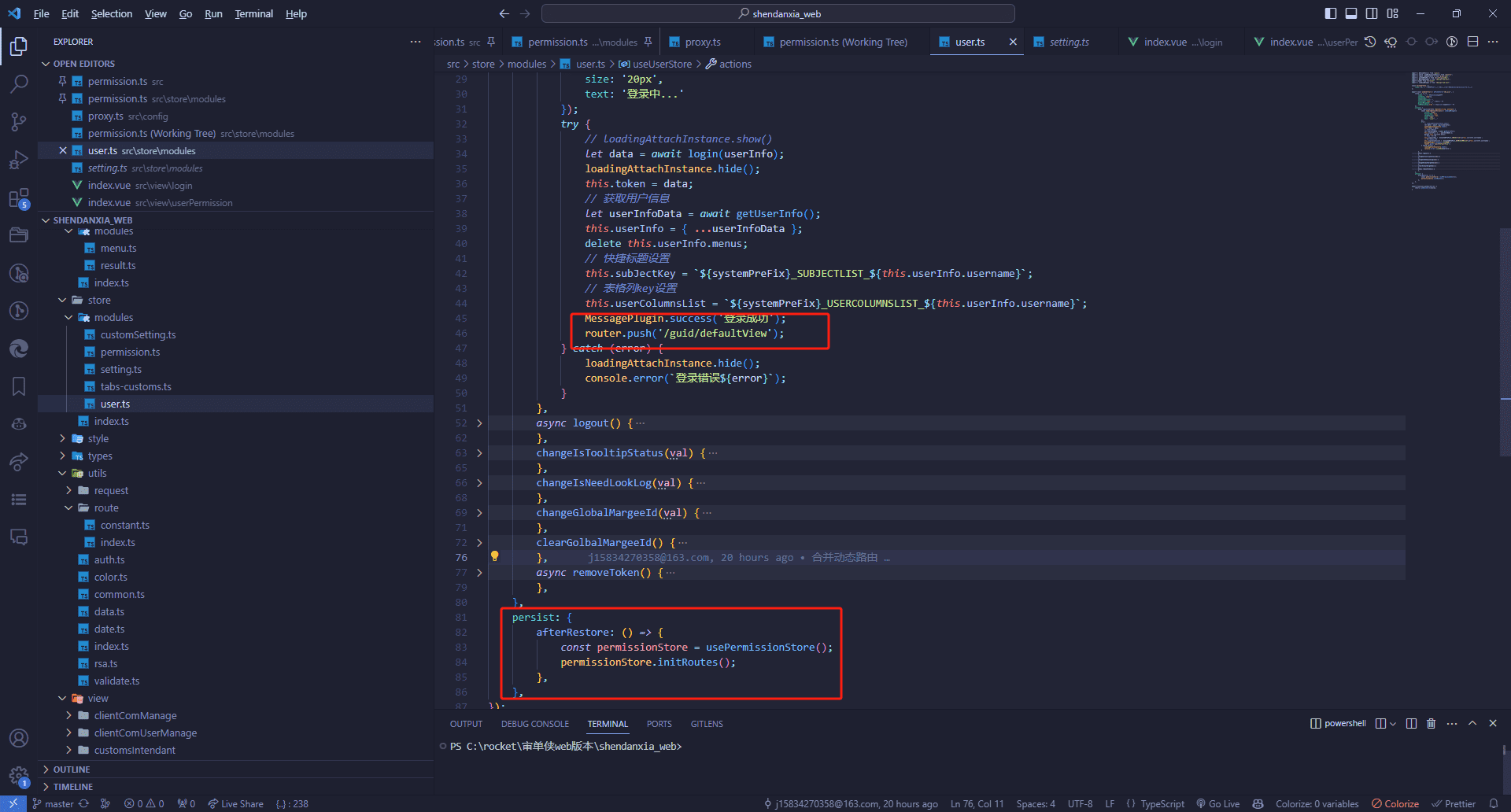This screenshot has height=812, width=1511.
Task: Click the master branch indicator
Action: 54,803
